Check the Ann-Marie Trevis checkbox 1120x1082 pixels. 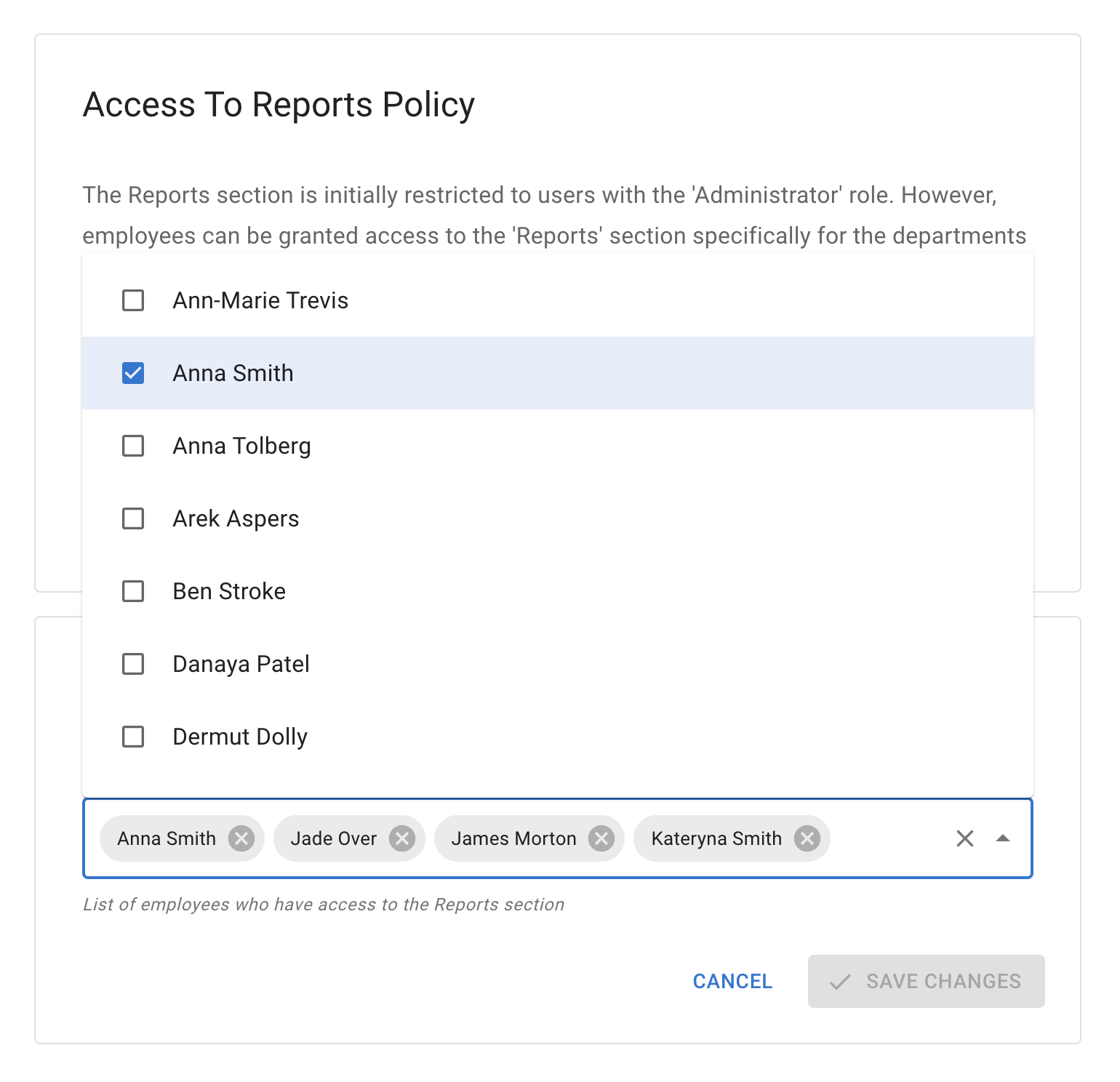[x=132, y=300]
